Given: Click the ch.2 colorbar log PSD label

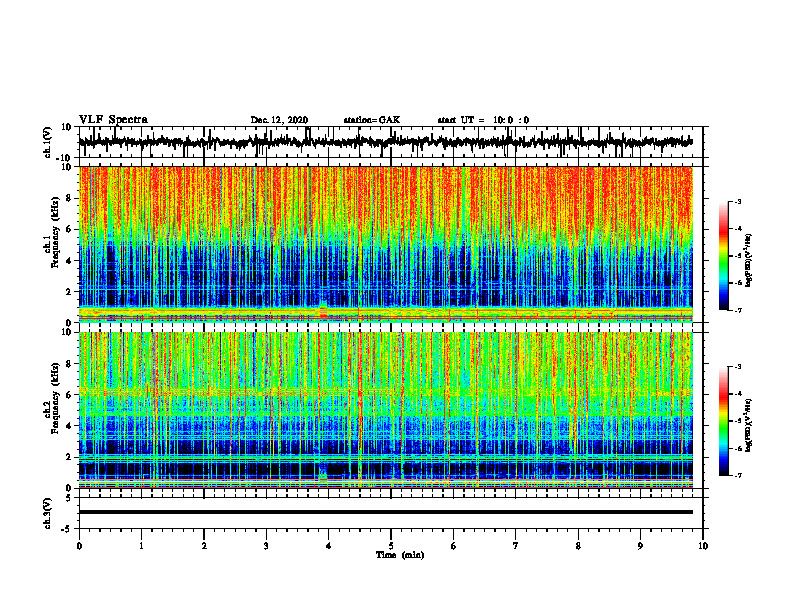Looking at the screenshot, I should 748,425.
